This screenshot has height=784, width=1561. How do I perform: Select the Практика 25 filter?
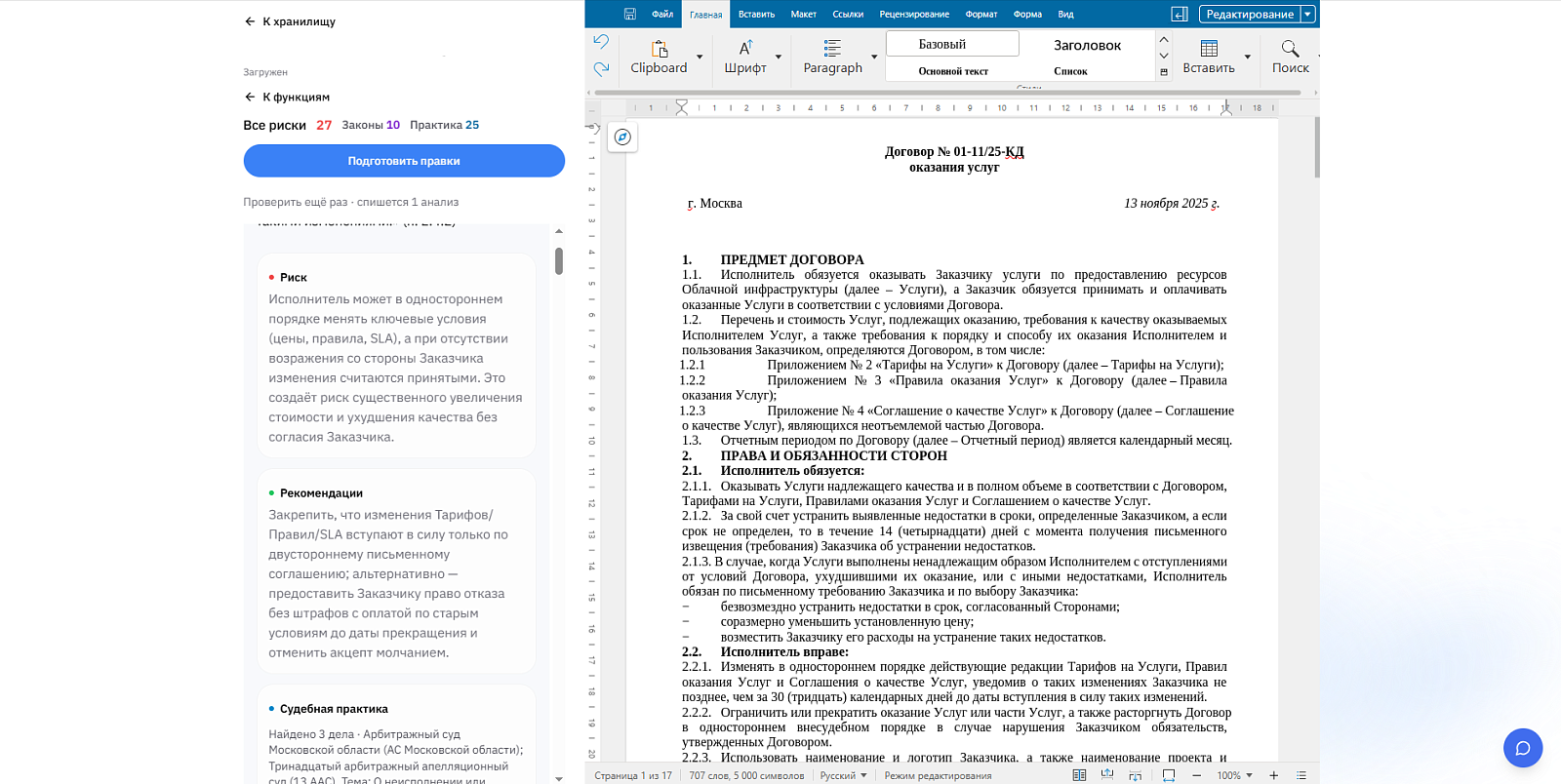tap(445, 125)
